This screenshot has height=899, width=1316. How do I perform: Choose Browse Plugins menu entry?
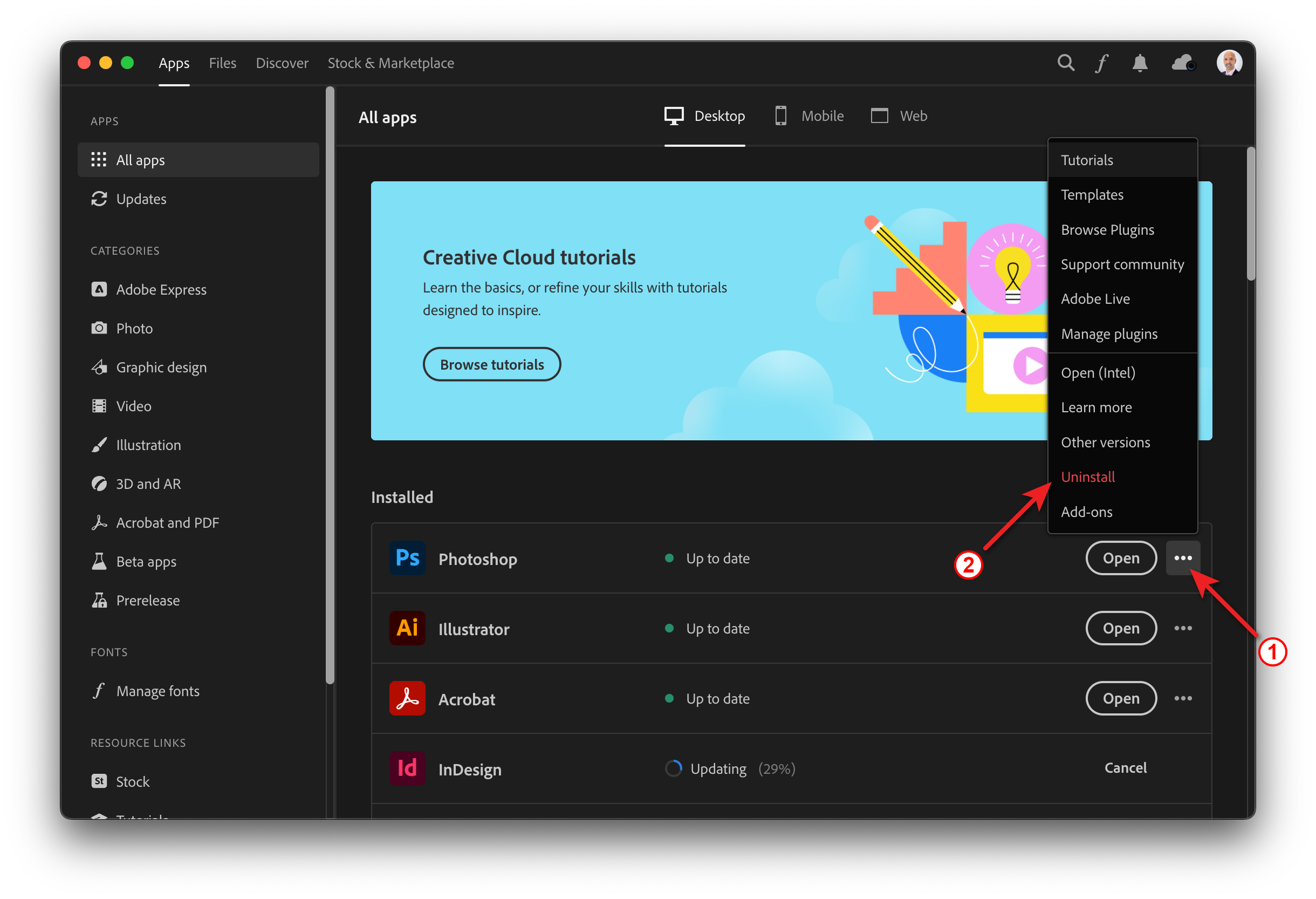pyautogui.click(x=1122, y=229)
